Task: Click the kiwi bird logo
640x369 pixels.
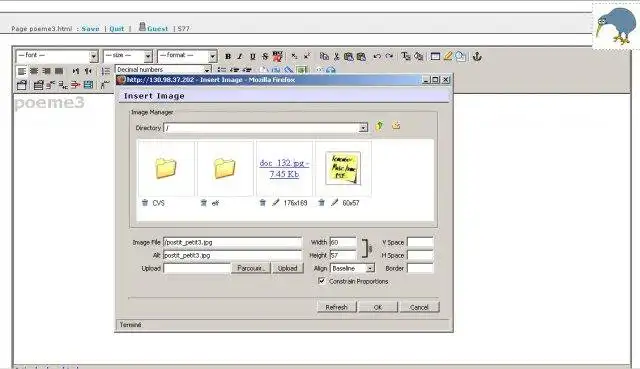Action: coord(616,26)
